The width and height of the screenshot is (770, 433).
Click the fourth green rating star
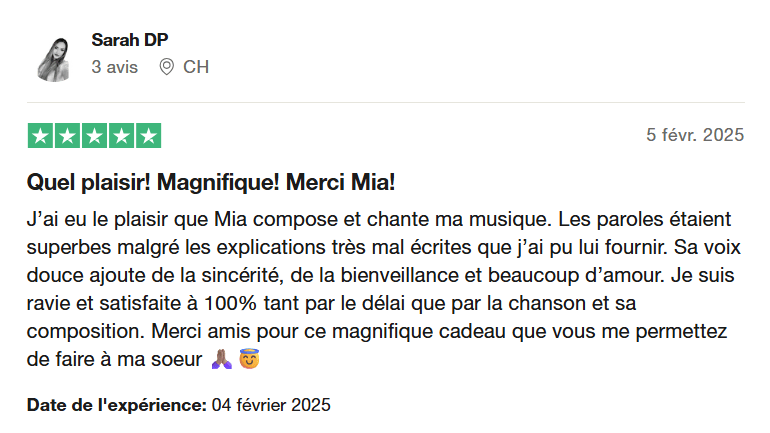(121, 136)
